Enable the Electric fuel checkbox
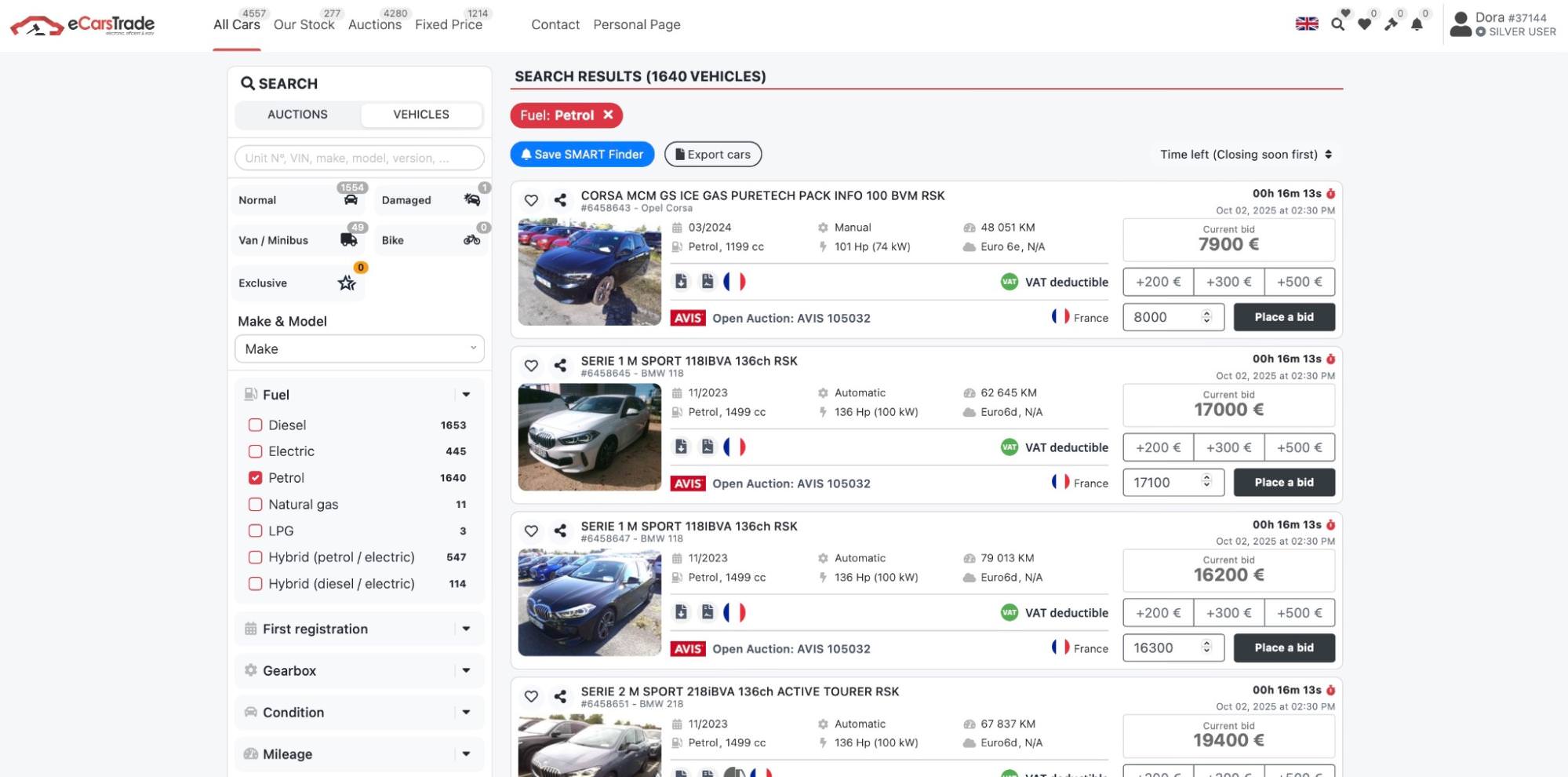This screenshot has width=1568, height=777. (255, 451)
